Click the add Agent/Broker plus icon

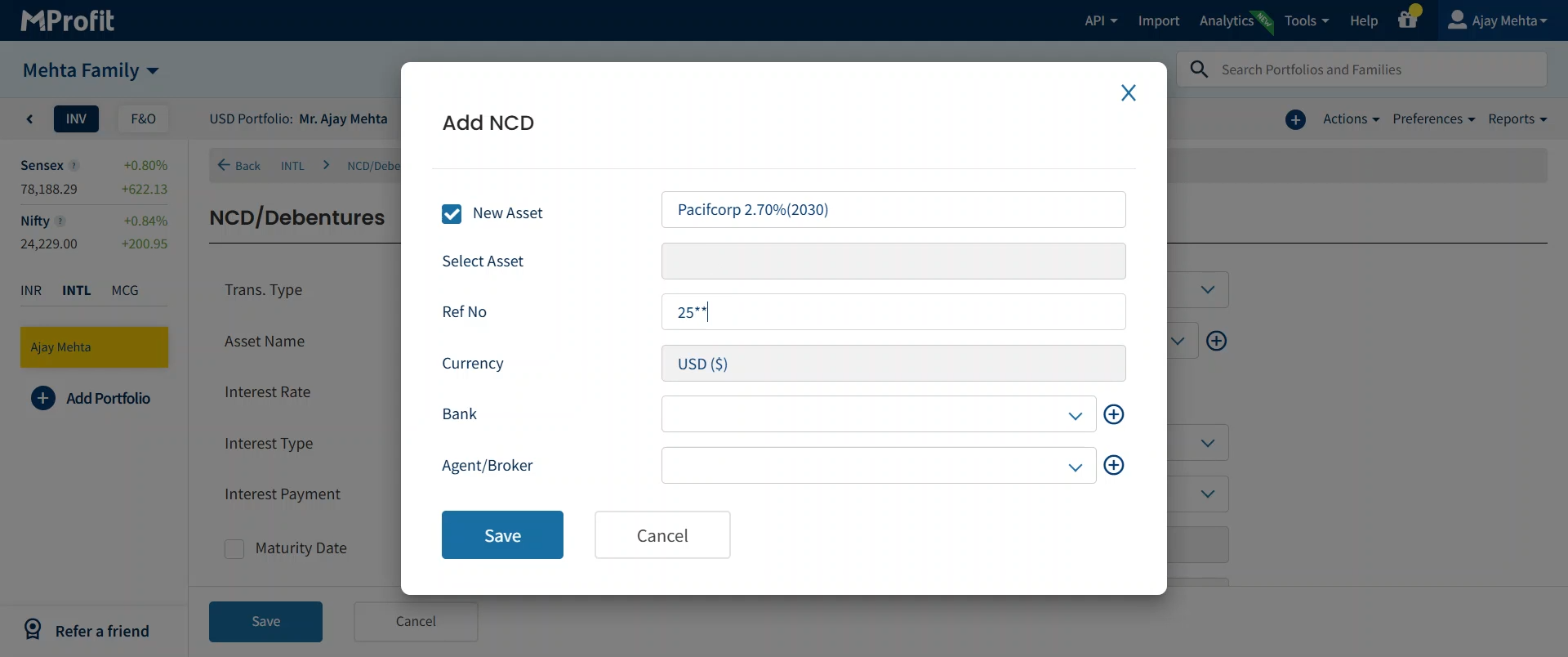pos(1113,465)
